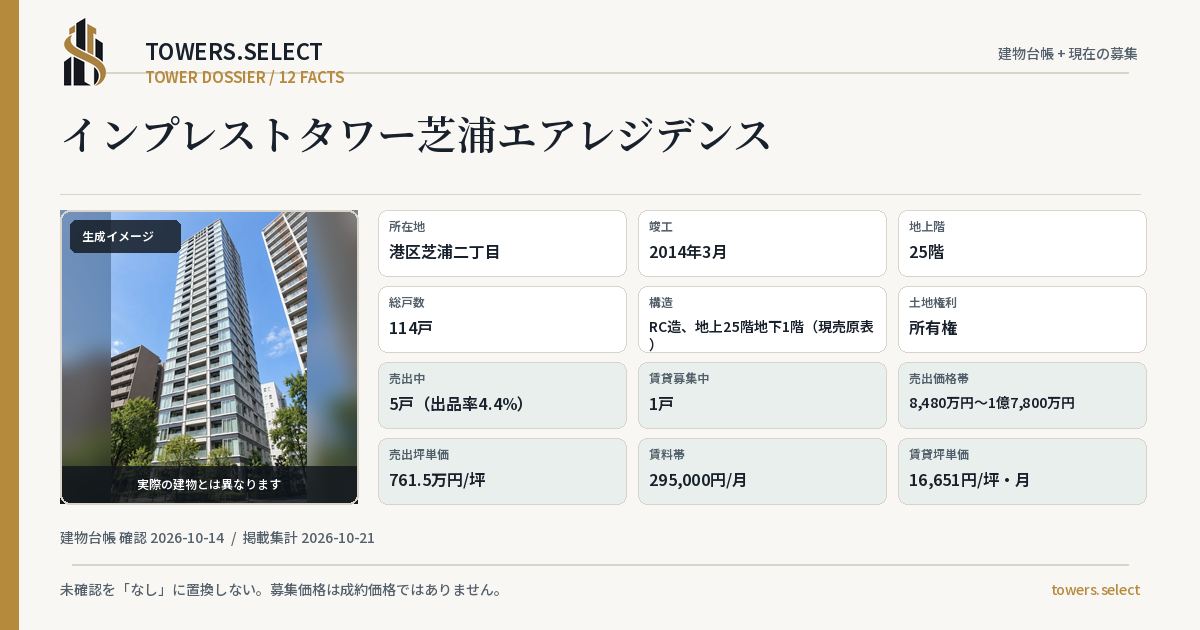Select the 竣工 card showing 2014年3月
This screenshot has height=630, width=1200.
pos(762,243)
